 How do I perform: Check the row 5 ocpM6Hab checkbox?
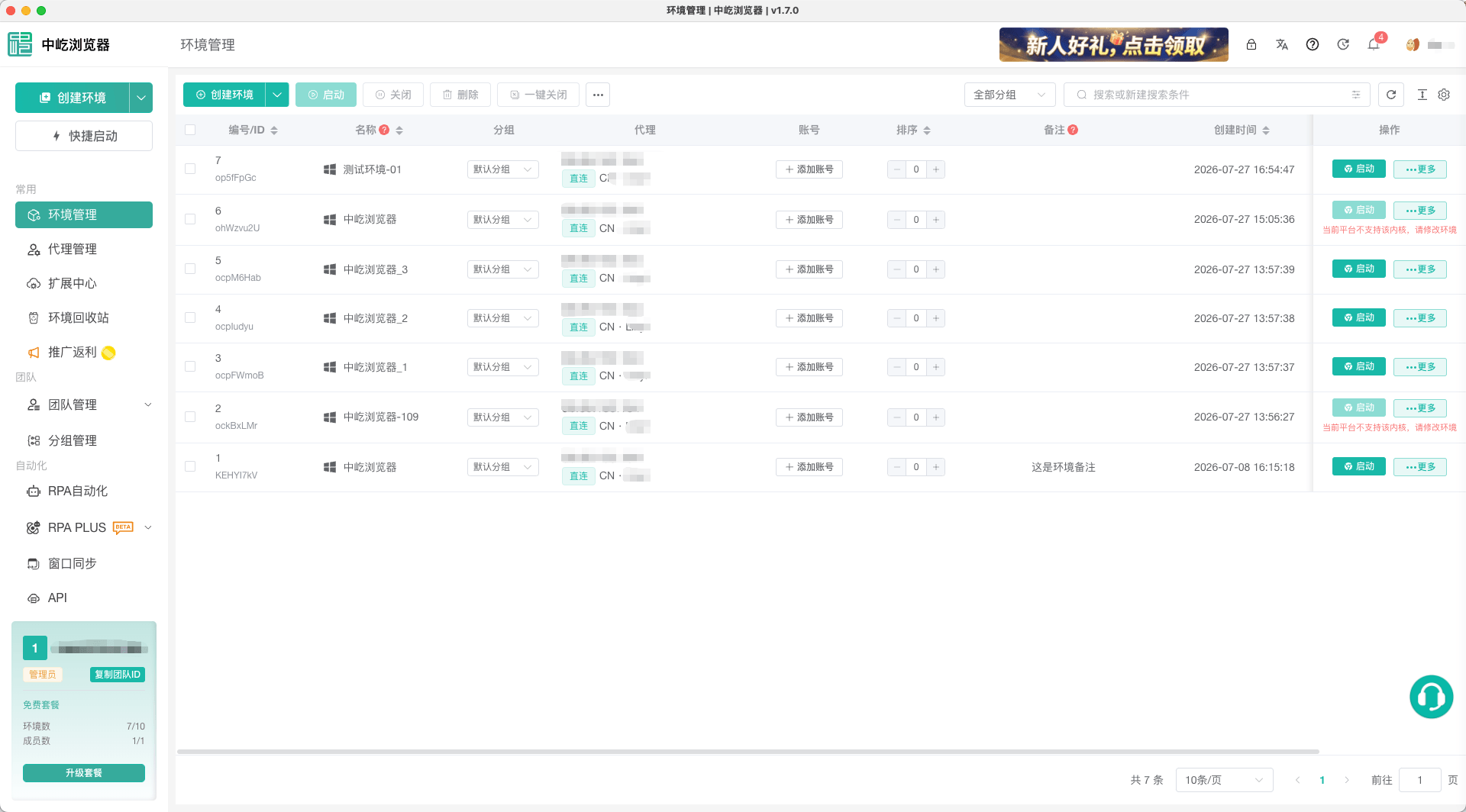pos(190,269)
